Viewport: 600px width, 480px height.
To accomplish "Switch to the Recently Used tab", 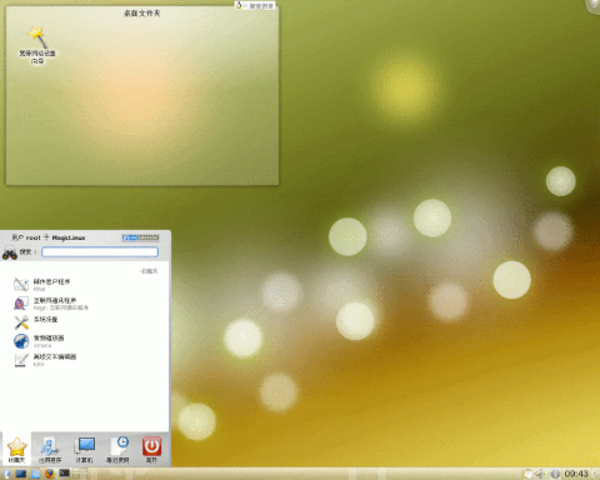I will tap(118, 450).
